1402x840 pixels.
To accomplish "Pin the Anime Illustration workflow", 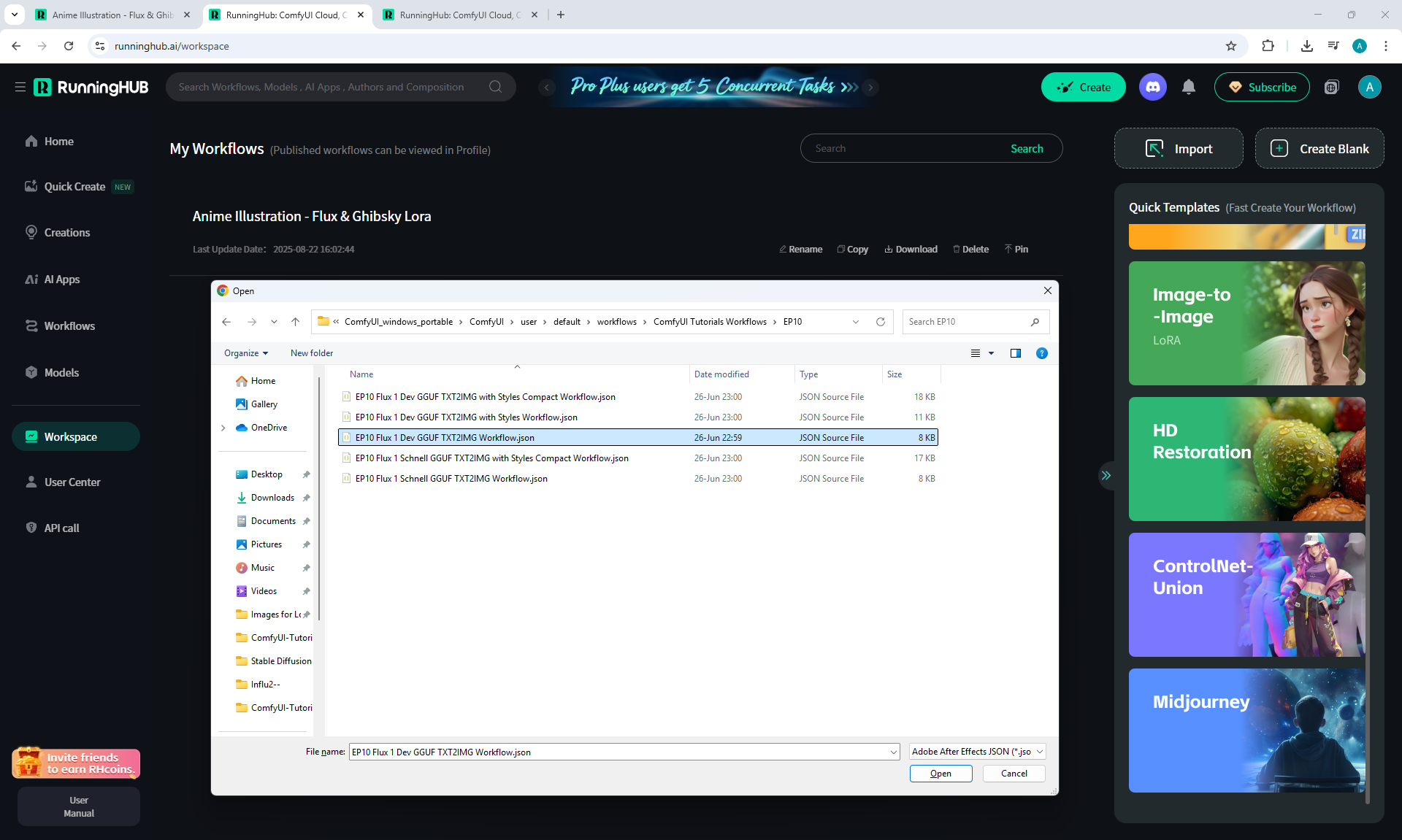I will click(1016, 250).
